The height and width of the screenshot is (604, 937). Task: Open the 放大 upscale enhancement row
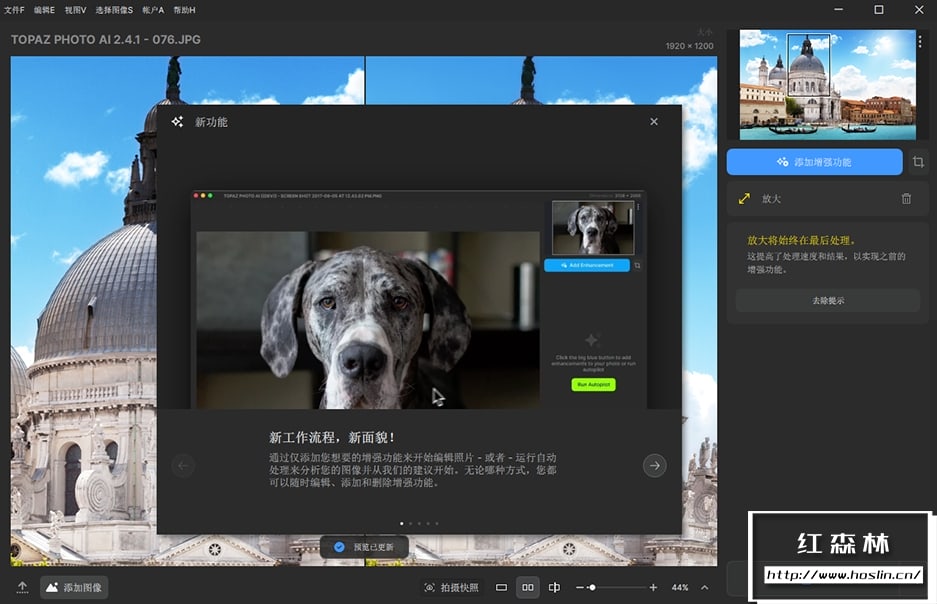click(828, 199)
